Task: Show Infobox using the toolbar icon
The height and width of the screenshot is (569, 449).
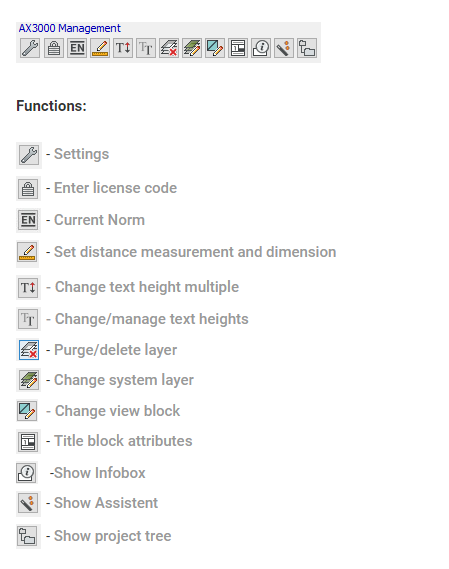Action: tap(261, 48)
